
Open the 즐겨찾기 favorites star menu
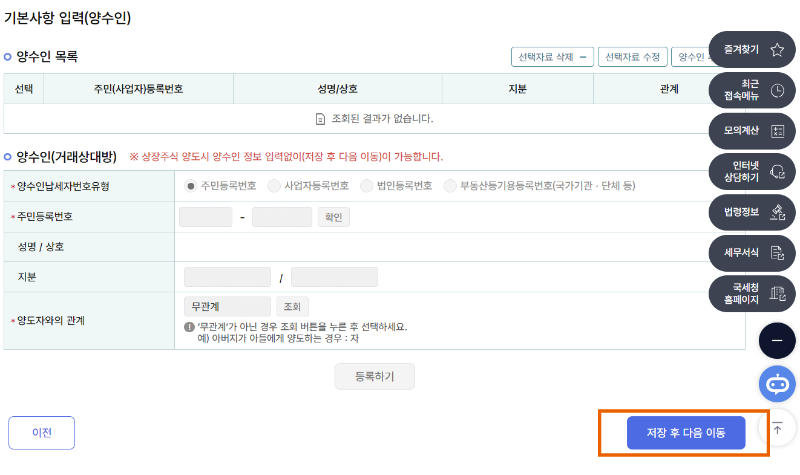tap(752, 49)
